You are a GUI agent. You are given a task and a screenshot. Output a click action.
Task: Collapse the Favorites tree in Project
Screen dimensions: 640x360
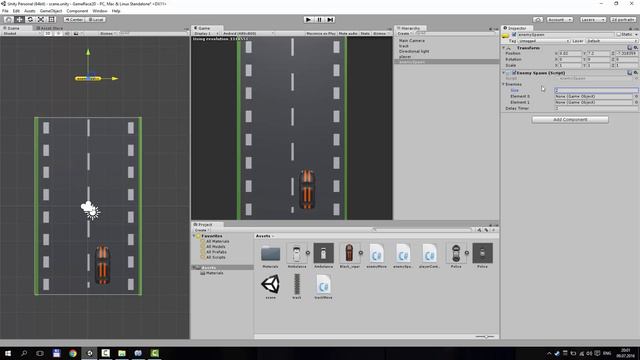(x=194, y=236)
